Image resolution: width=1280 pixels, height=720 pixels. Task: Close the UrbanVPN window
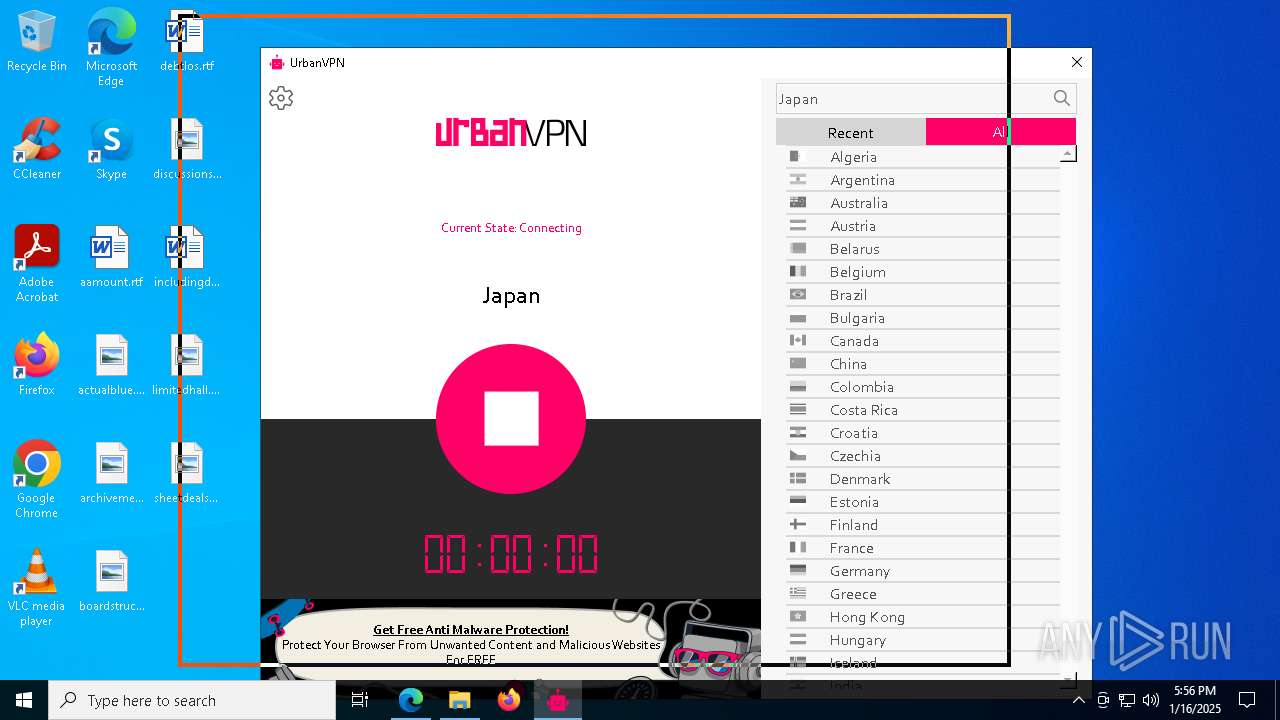[1077, 62]
